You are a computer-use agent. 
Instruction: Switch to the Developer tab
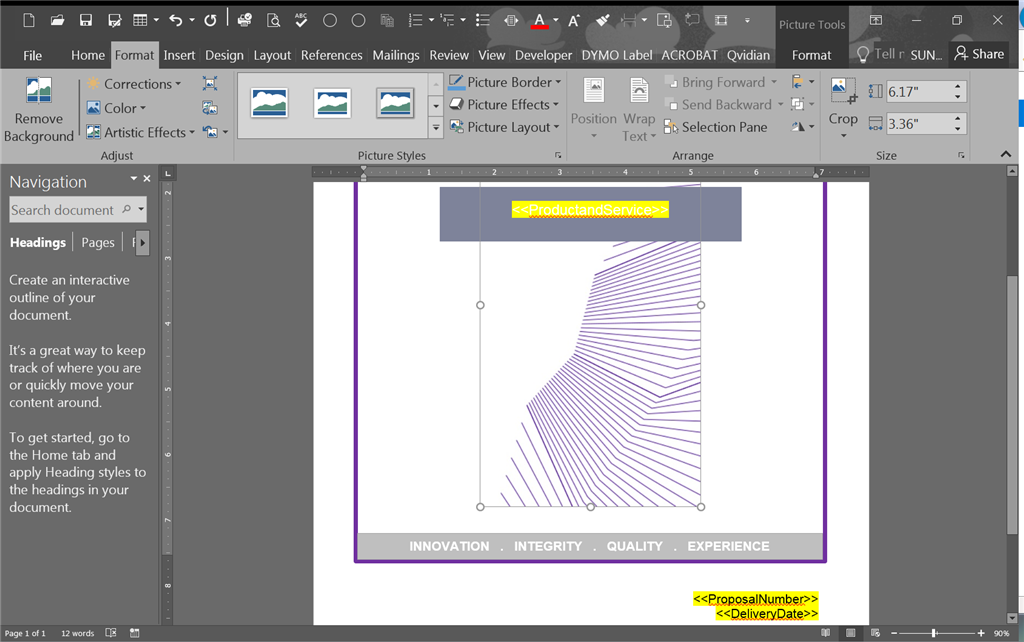point(543,56)
